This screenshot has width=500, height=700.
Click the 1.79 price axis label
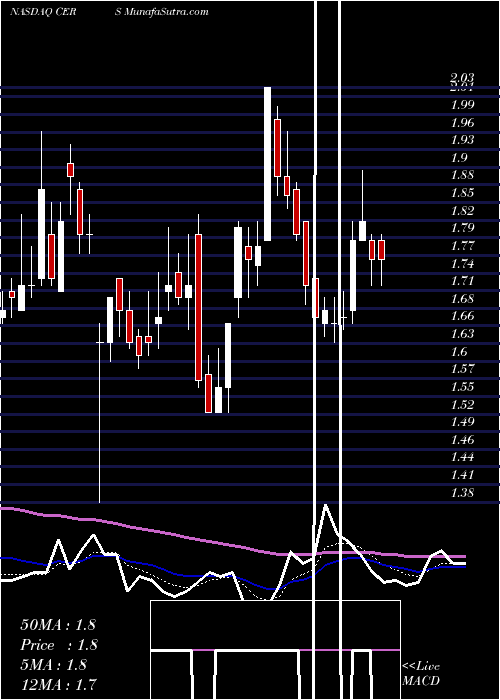click(x=462, y=228)
